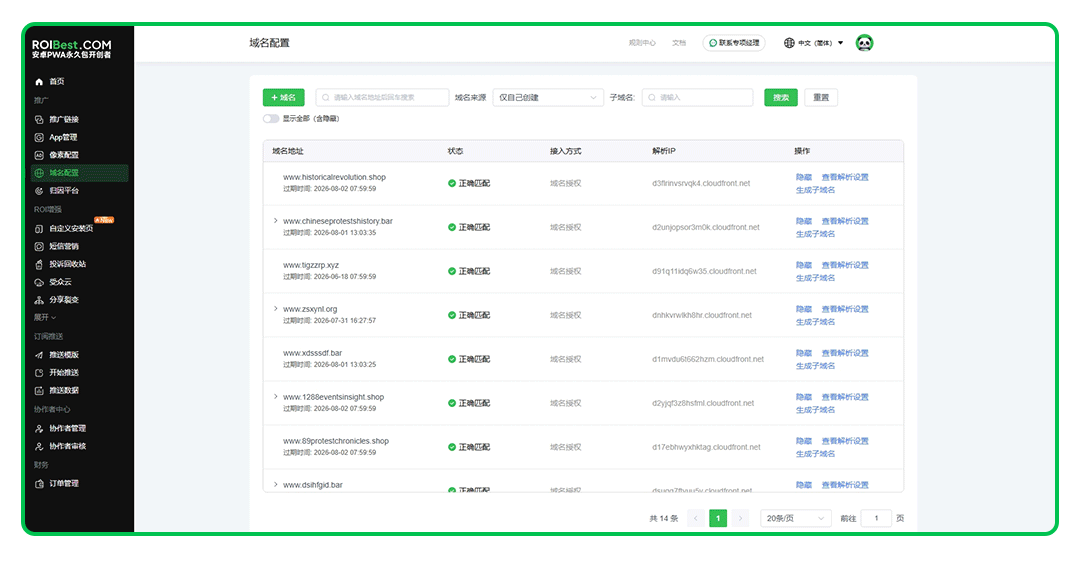Viewport: 1080px width, 566px height.
Task: Click the App管理 sidebar icon
Action: (39, 138)
